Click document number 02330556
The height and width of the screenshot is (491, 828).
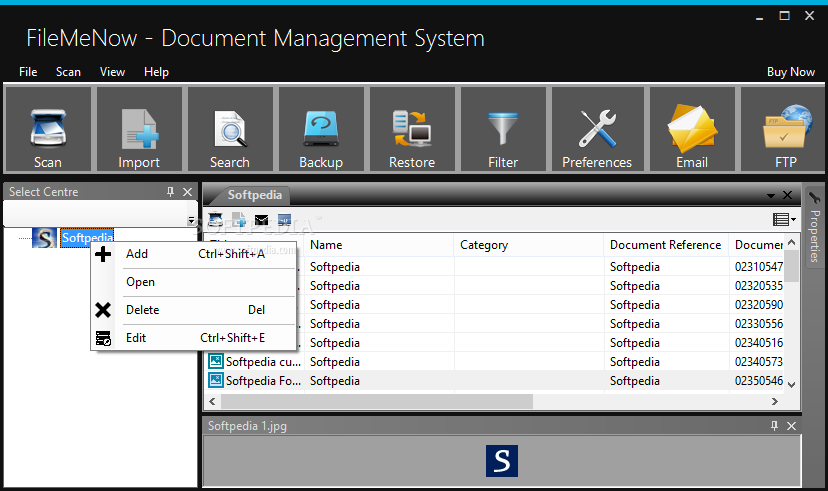point(758,324)
